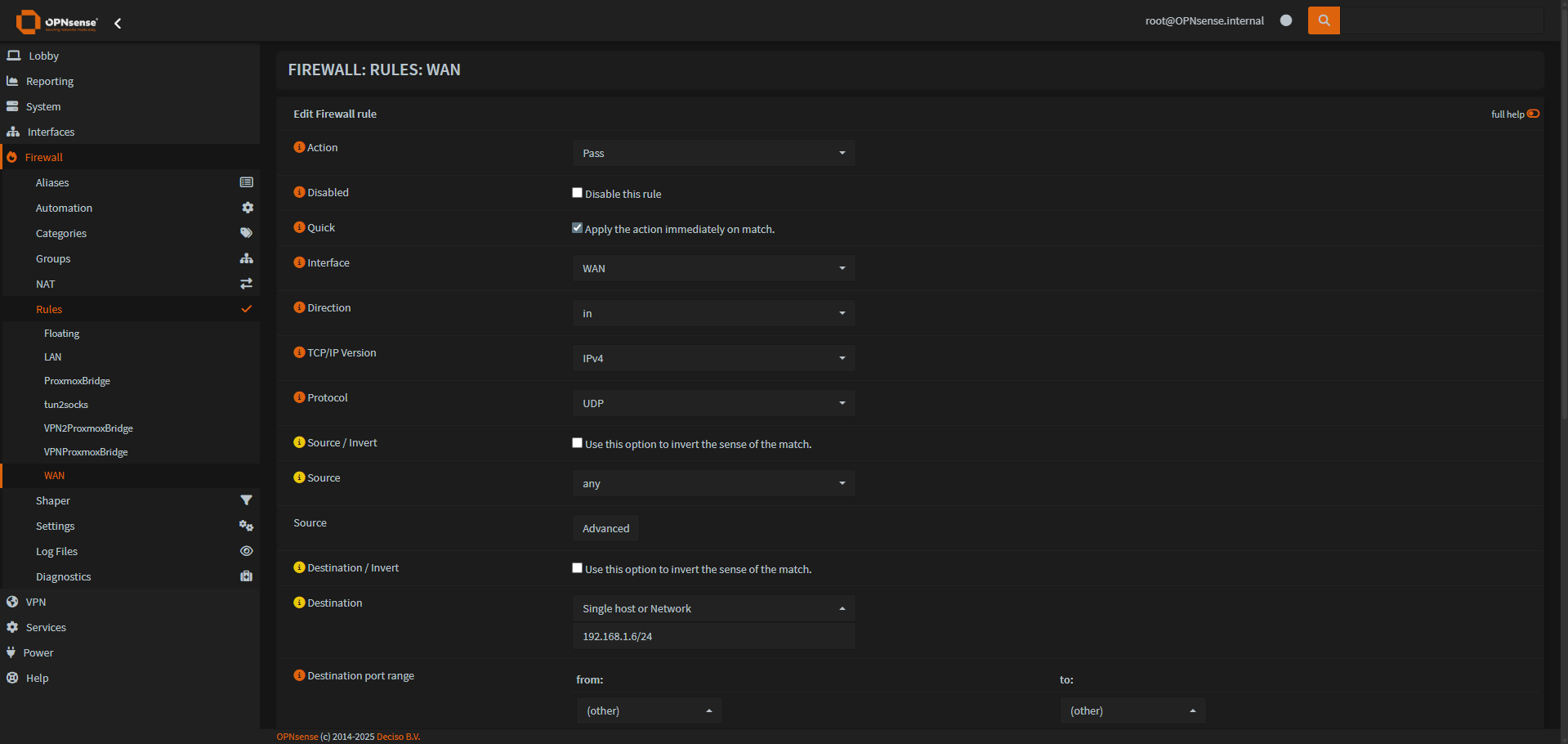The height and width of the screenshot is (744, 1568).
Task: Click the Aliases list icon
Action: tap(246, 182)
